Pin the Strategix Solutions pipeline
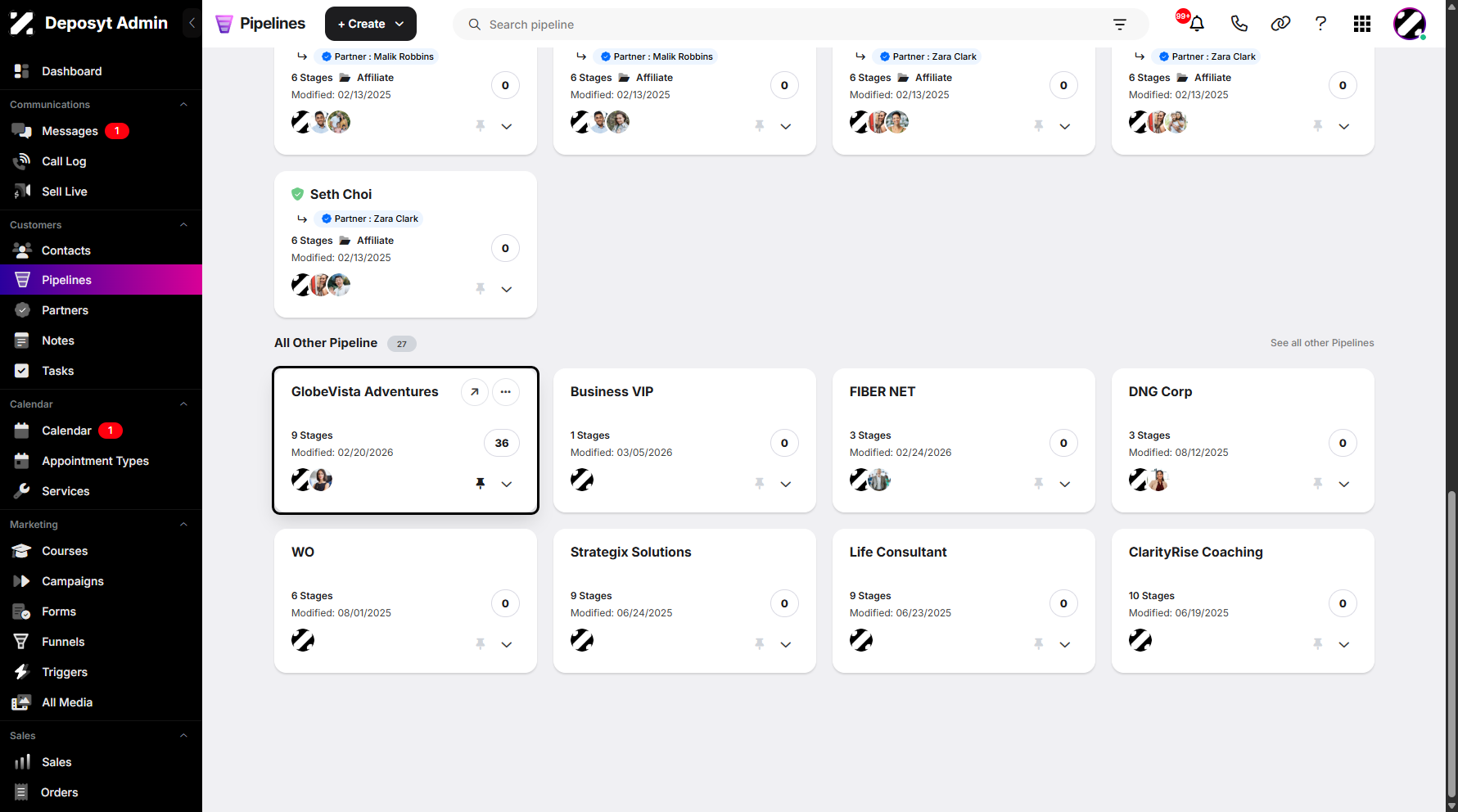The height and width of the screenshot is (812, 1458). 760,644
